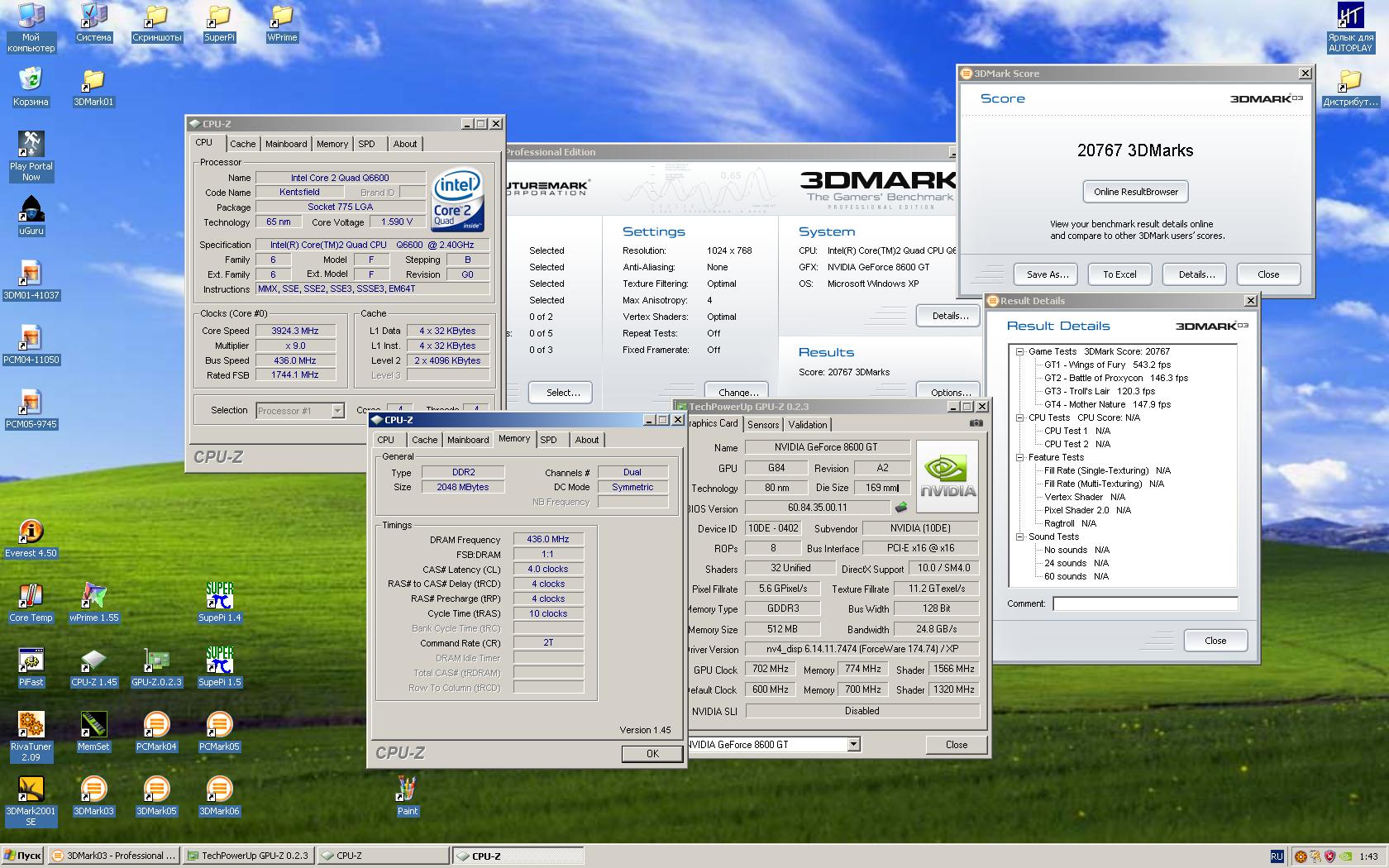This screenshot has width=1389, height=868.
Task: Open Core Temp desktop shortcut
Action: click(31, 603)
